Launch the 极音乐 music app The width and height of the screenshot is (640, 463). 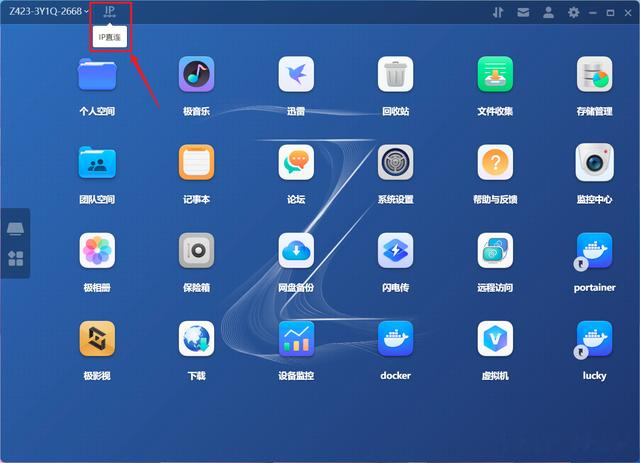coord(196,74)
